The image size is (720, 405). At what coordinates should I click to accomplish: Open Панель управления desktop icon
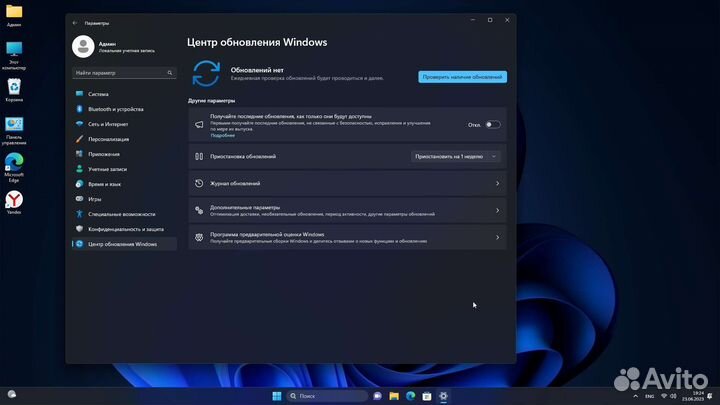(x=14, y=131)
